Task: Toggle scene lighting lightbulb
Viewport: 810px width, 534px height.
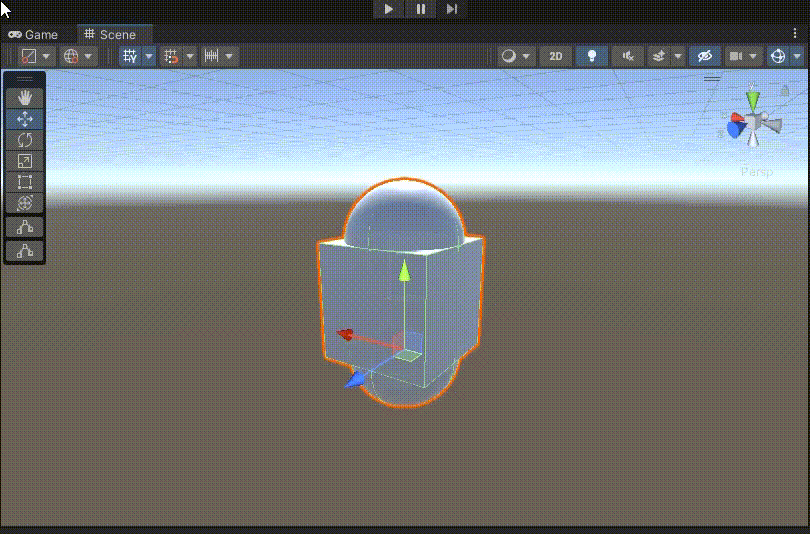Action: (592, 56)
